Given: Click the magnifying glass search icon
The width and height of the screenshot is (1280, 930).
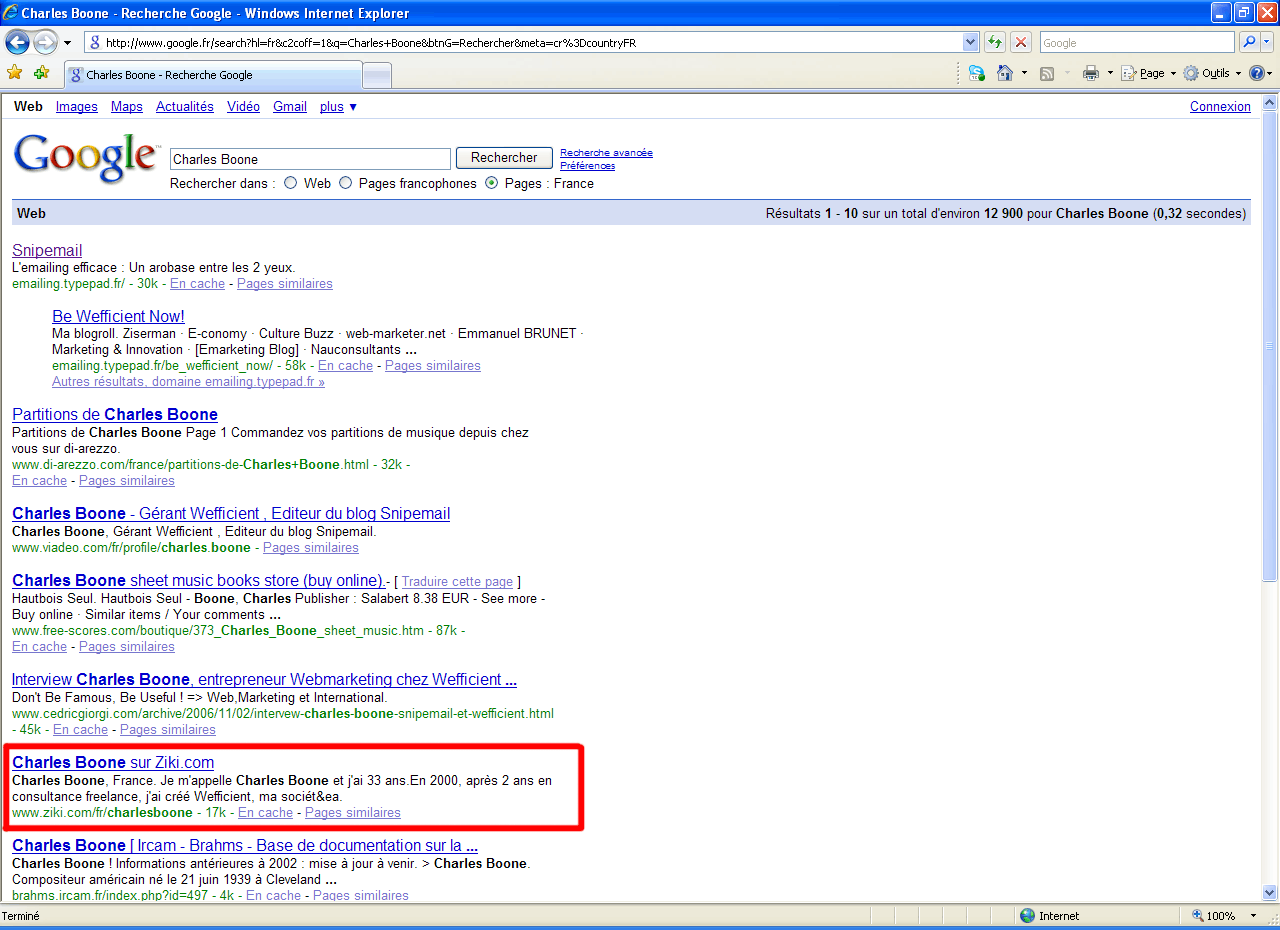Looking at the screenshot, I should coord(1248,43).
